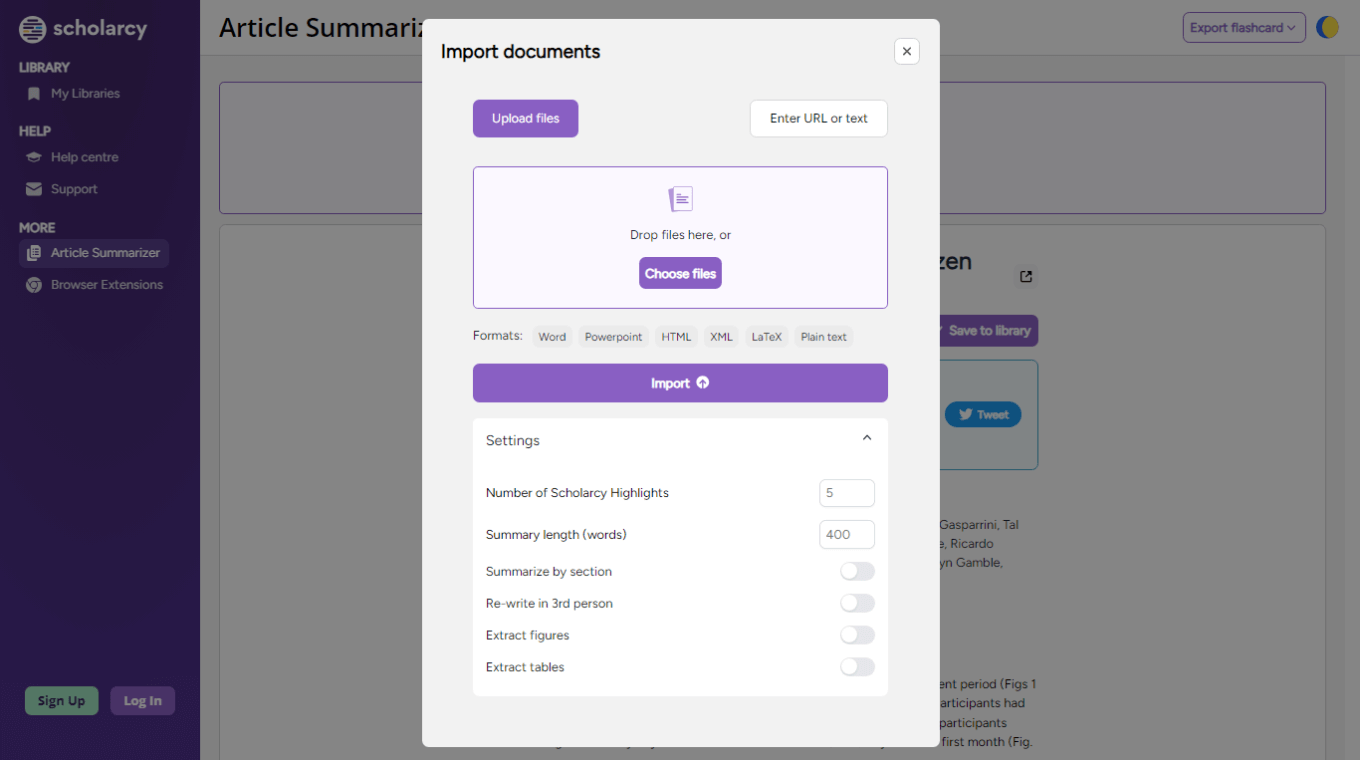Viewport: 1360px width, 760px height.
Task: Open the external link icon beside article title
Action: (x=1025, y=277)
